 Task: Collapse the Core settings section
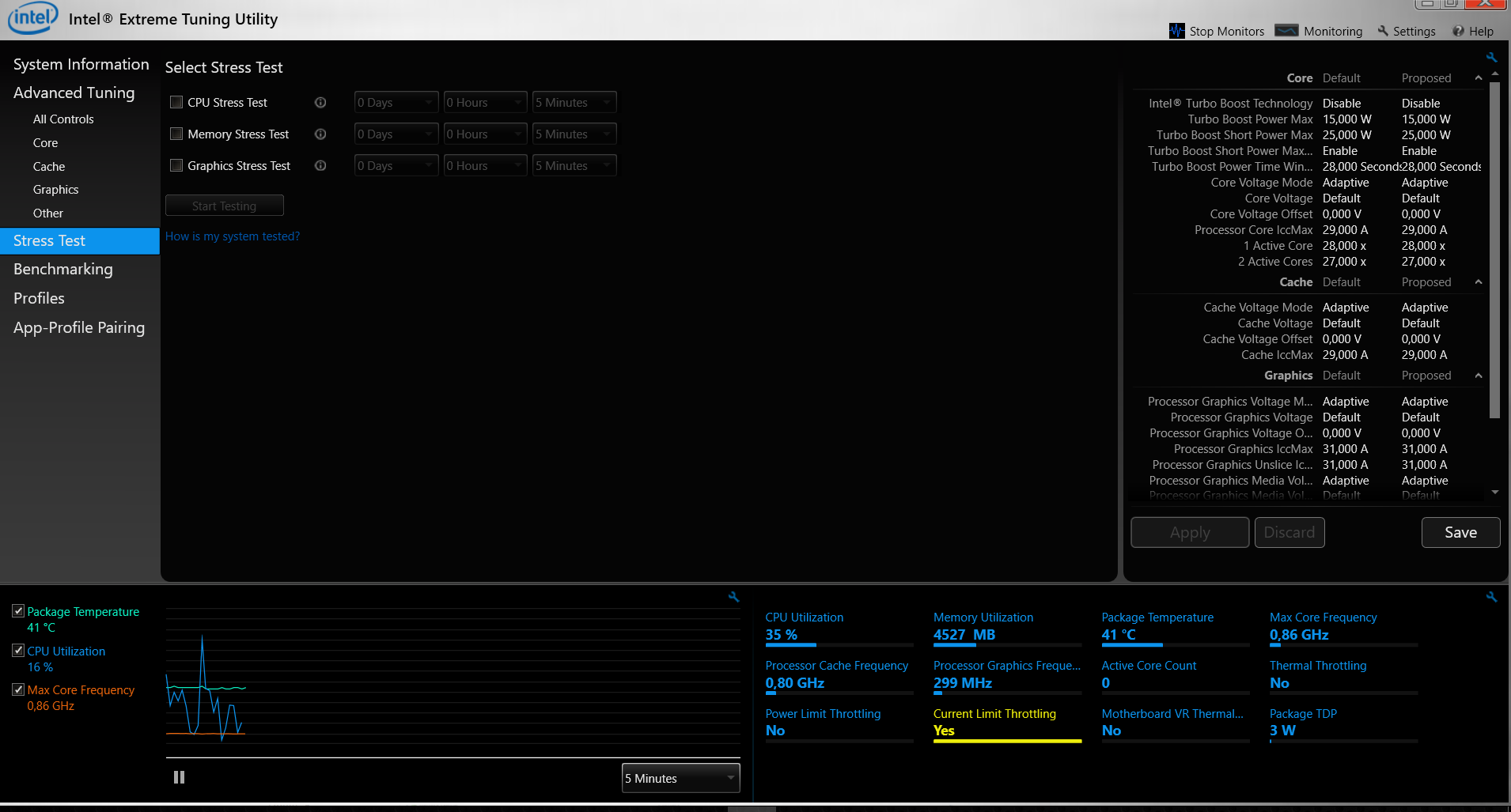point(1478,77)
